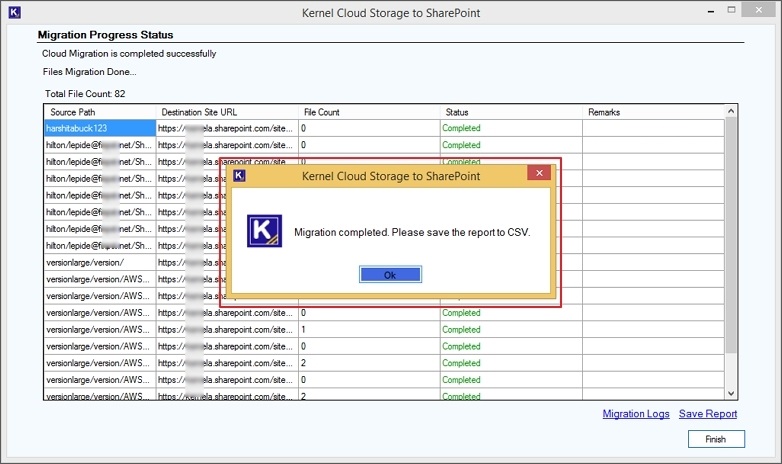Click the vertical scrollbar thumb of the table

point(731,235)
